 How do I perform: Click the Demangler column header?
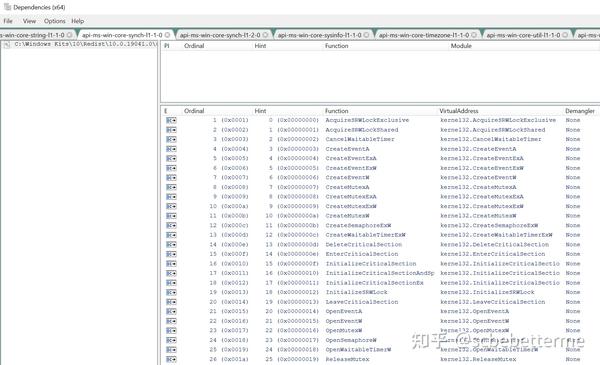pos(580,111)
